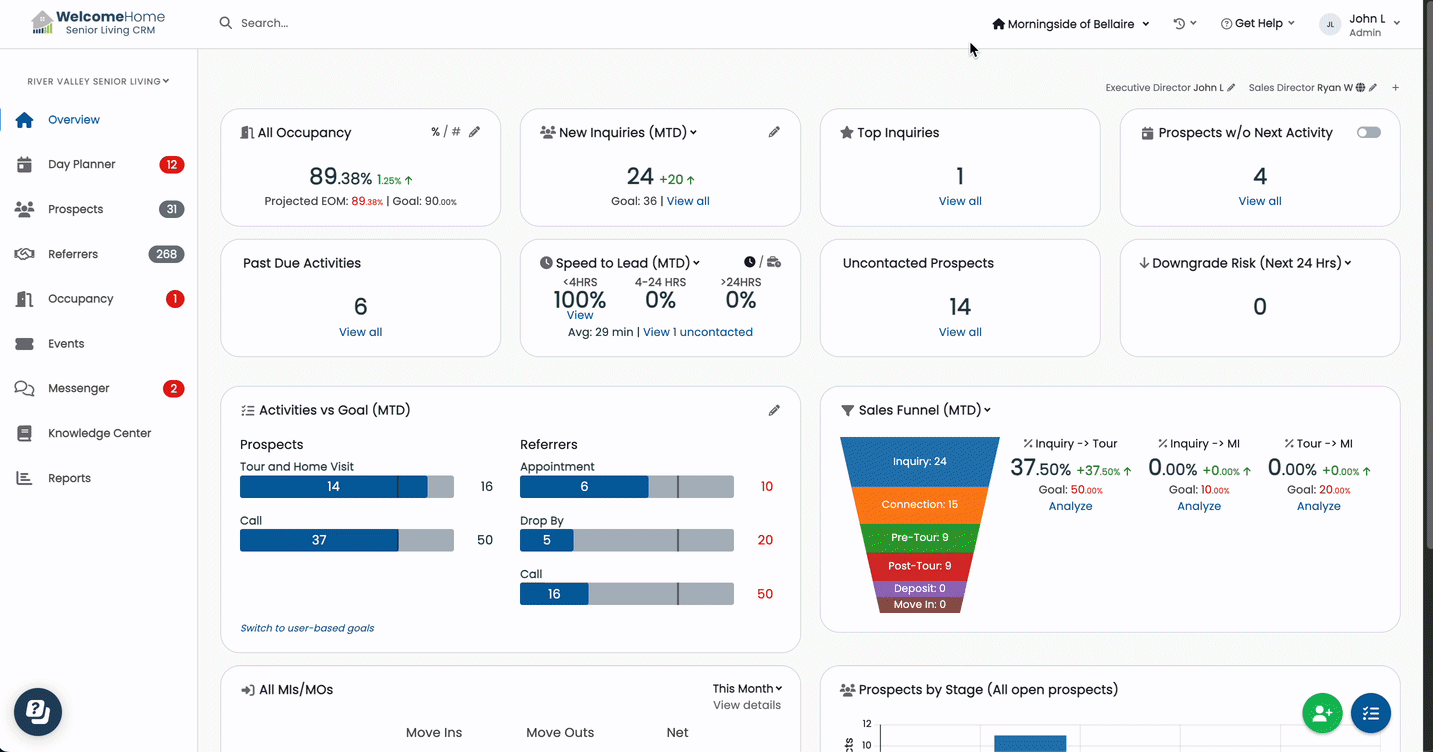The width and height of the screenshot is (1433, 752).
Task: Open Morningside of Bellaire community dropdown
Action: [1071, 24]
